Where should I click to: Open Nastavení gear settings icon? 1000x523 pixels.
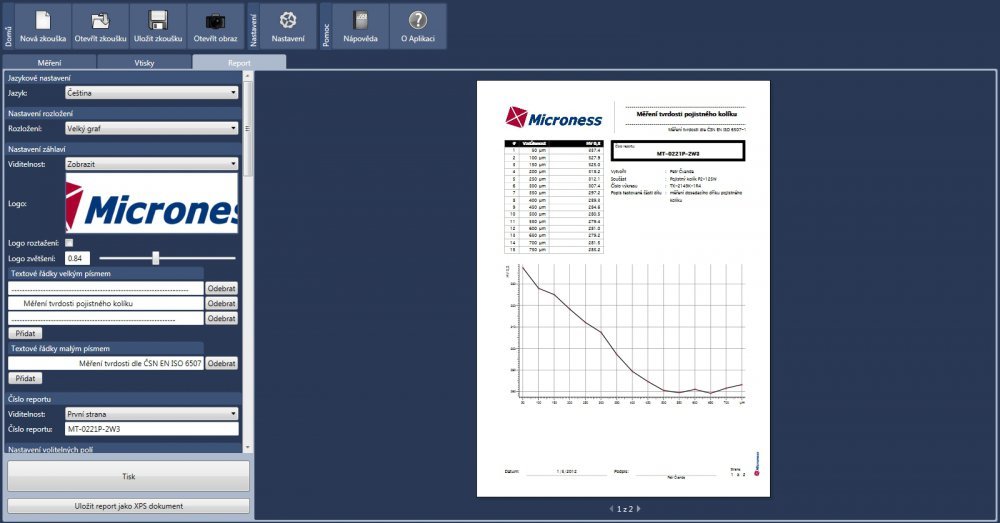288,20
